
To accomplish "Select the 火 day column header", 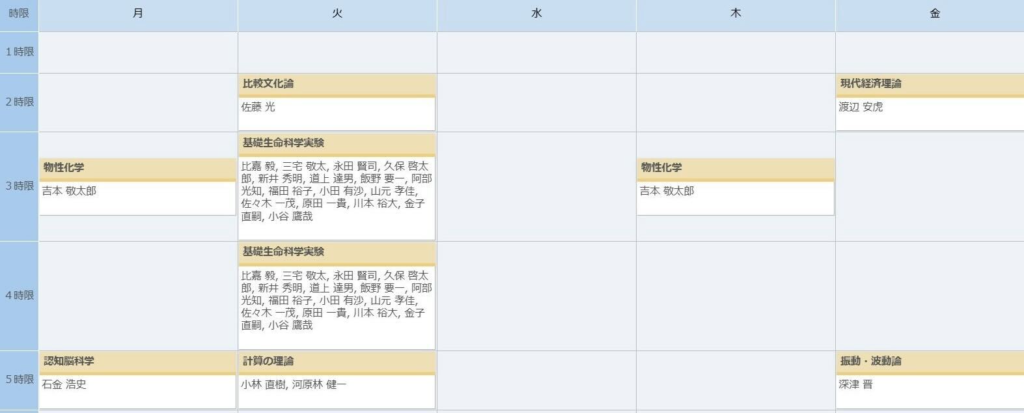I will (337, 14).
